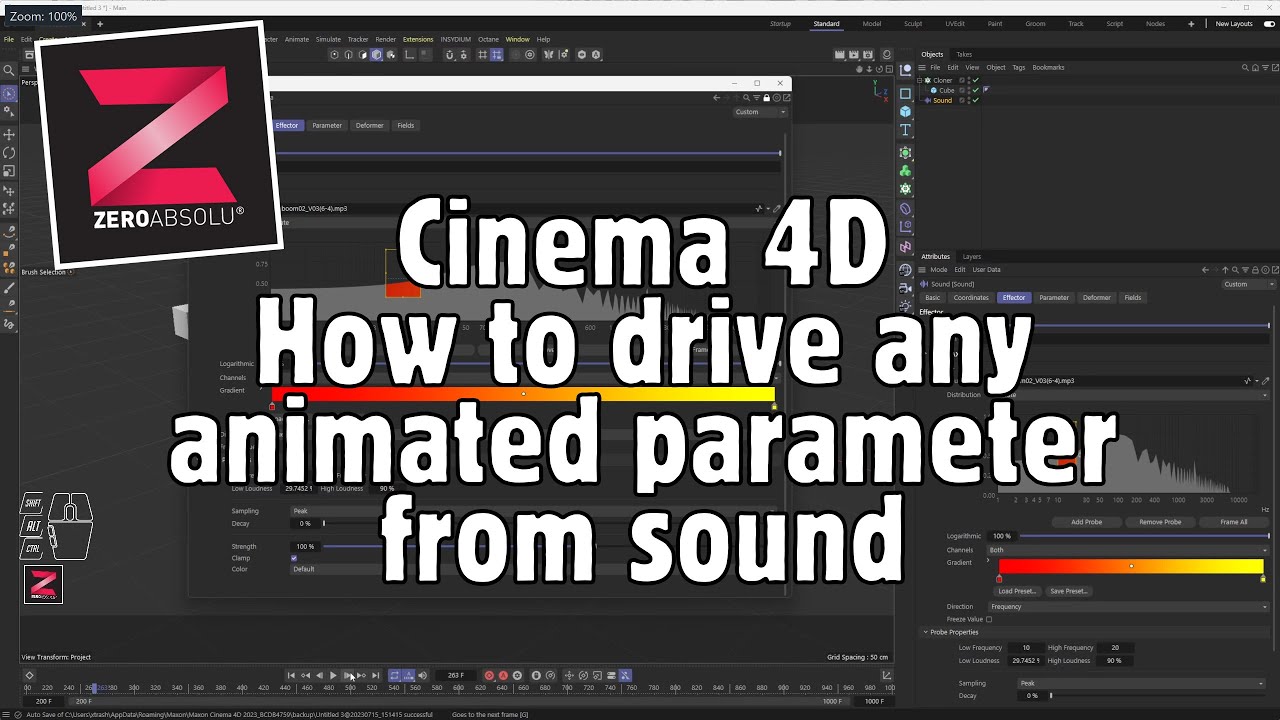Open the Direction dropdown set to Frequency
This screenshot has width=1280, height=720.
click(1127, 607)
